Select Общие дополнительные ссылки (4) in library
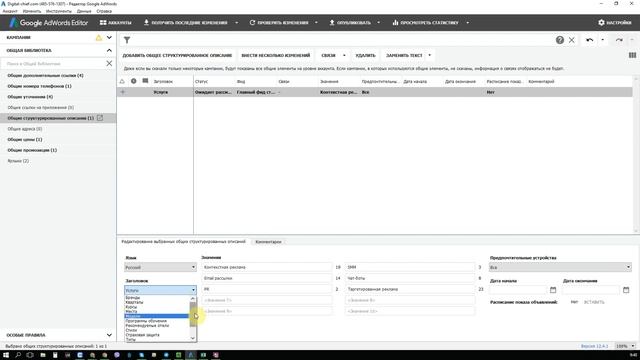Image resolution: width=640 pixels, height=360 pixels. tap(45, 76)
